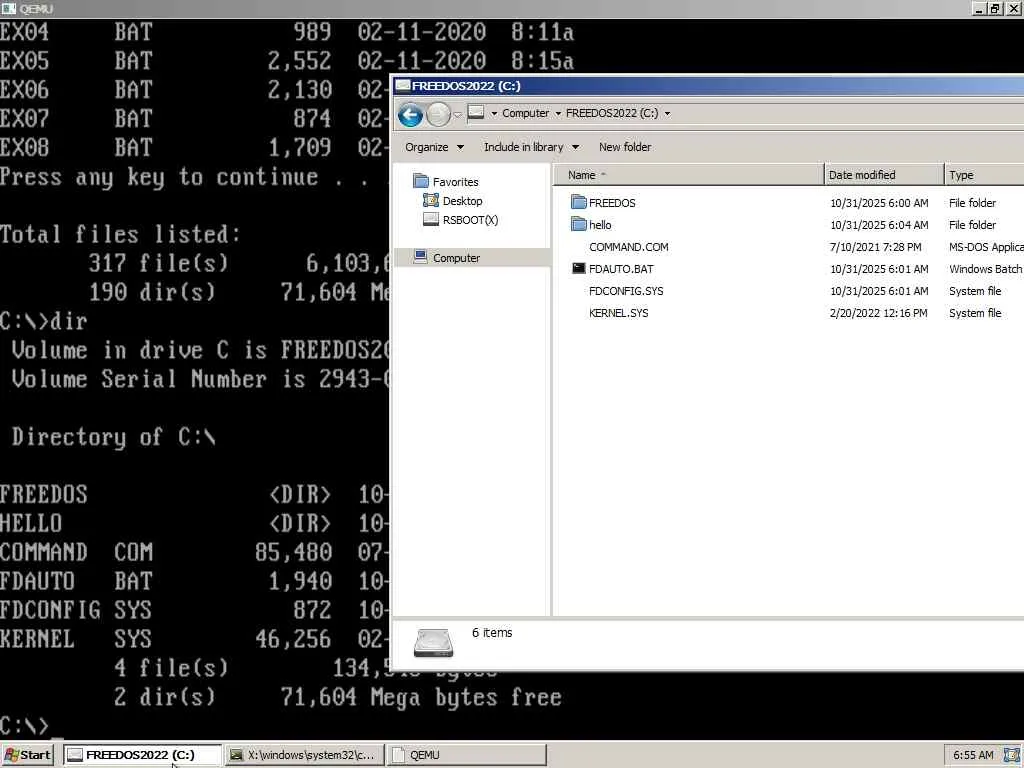The image size is (1024, 768).
Task: Select the hello folder
Action: [x=600, y=225]
